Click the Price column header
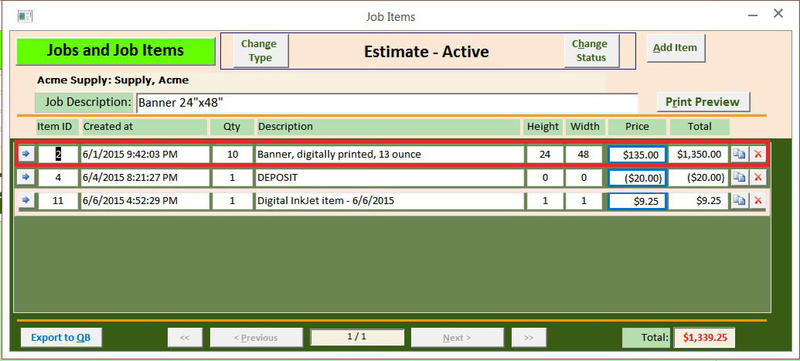This screenshot has width=800, height=361. pos(637,126)
